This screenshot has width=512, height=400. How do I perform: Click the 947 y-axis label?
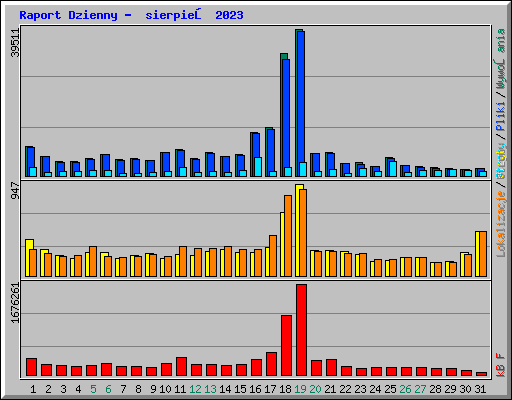[x=15, y=191]
